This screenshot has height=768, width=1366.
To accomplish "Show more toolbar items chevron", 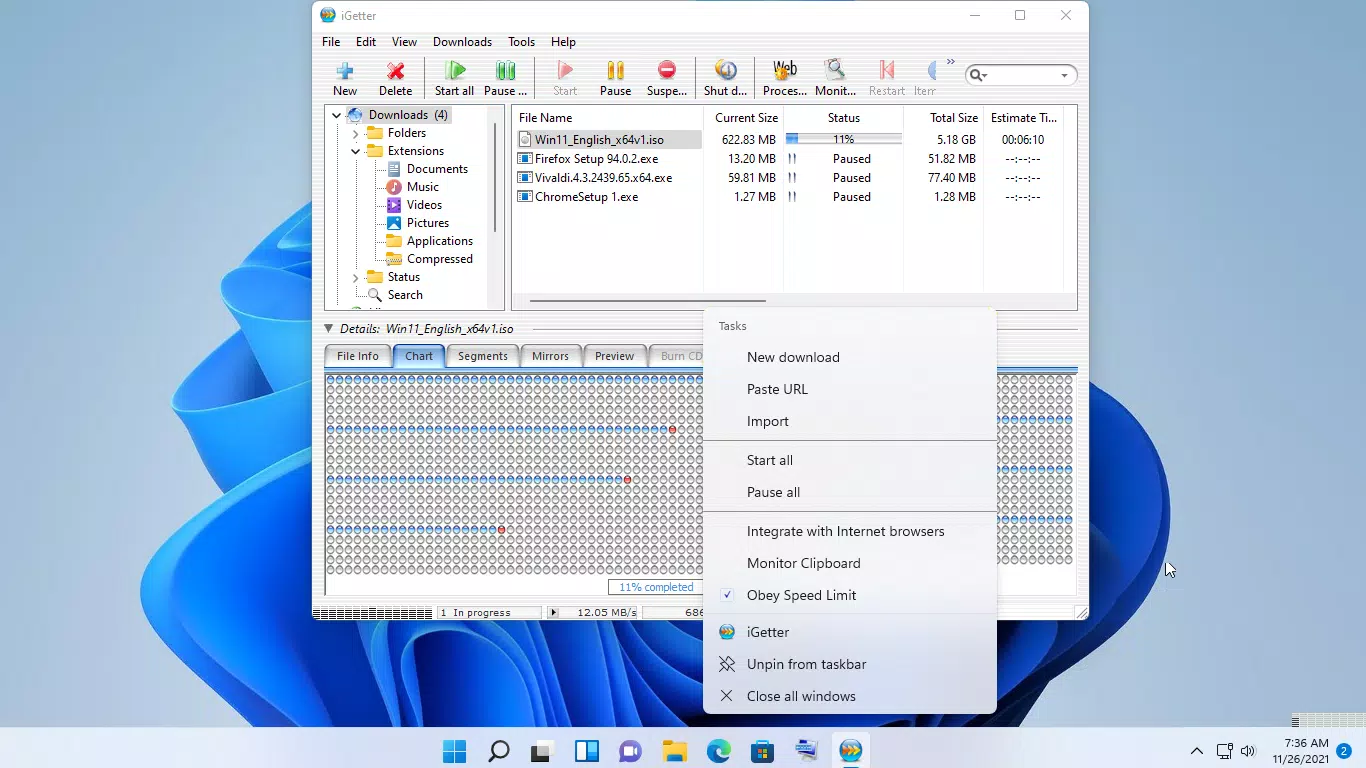I will (951, 62).
